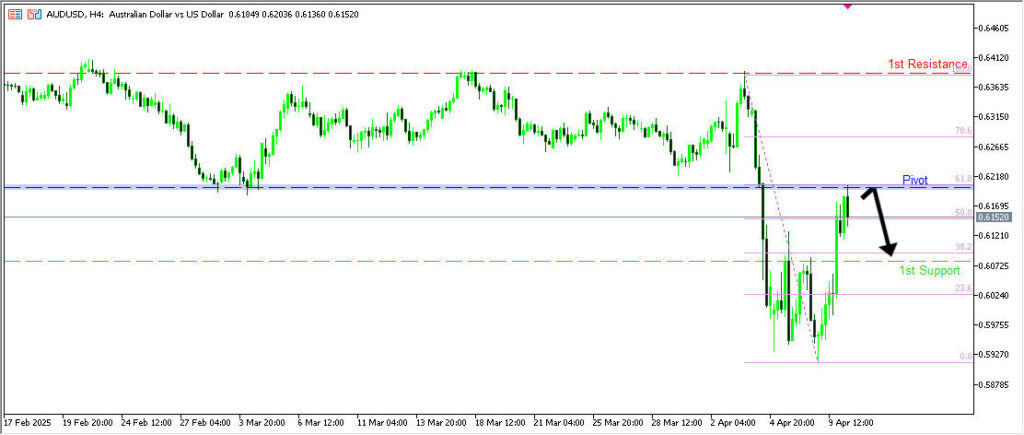Select the blue Pivot label
The height and width of the screenshot is (435, 1024).
pyautogui.click(x=915, y=180)
